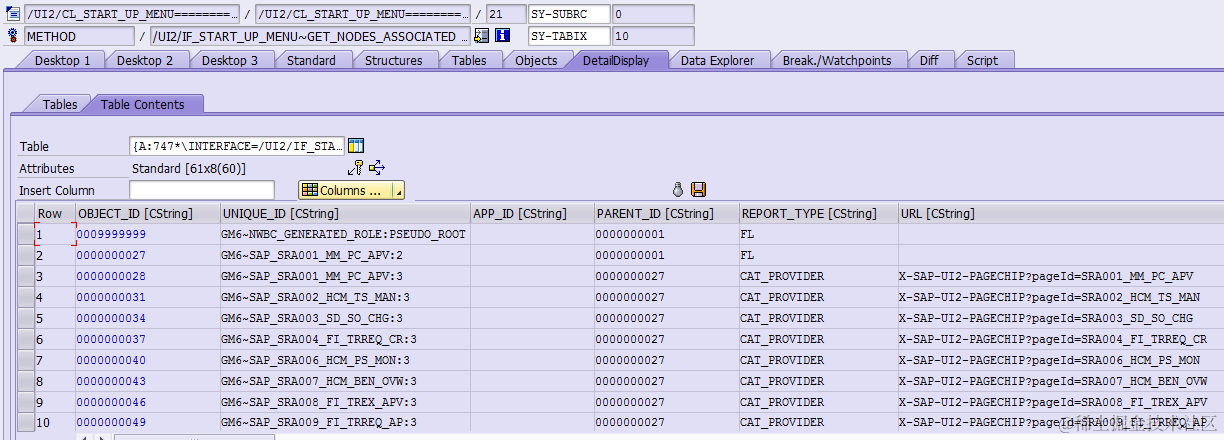Open the Structures tab

393,60
